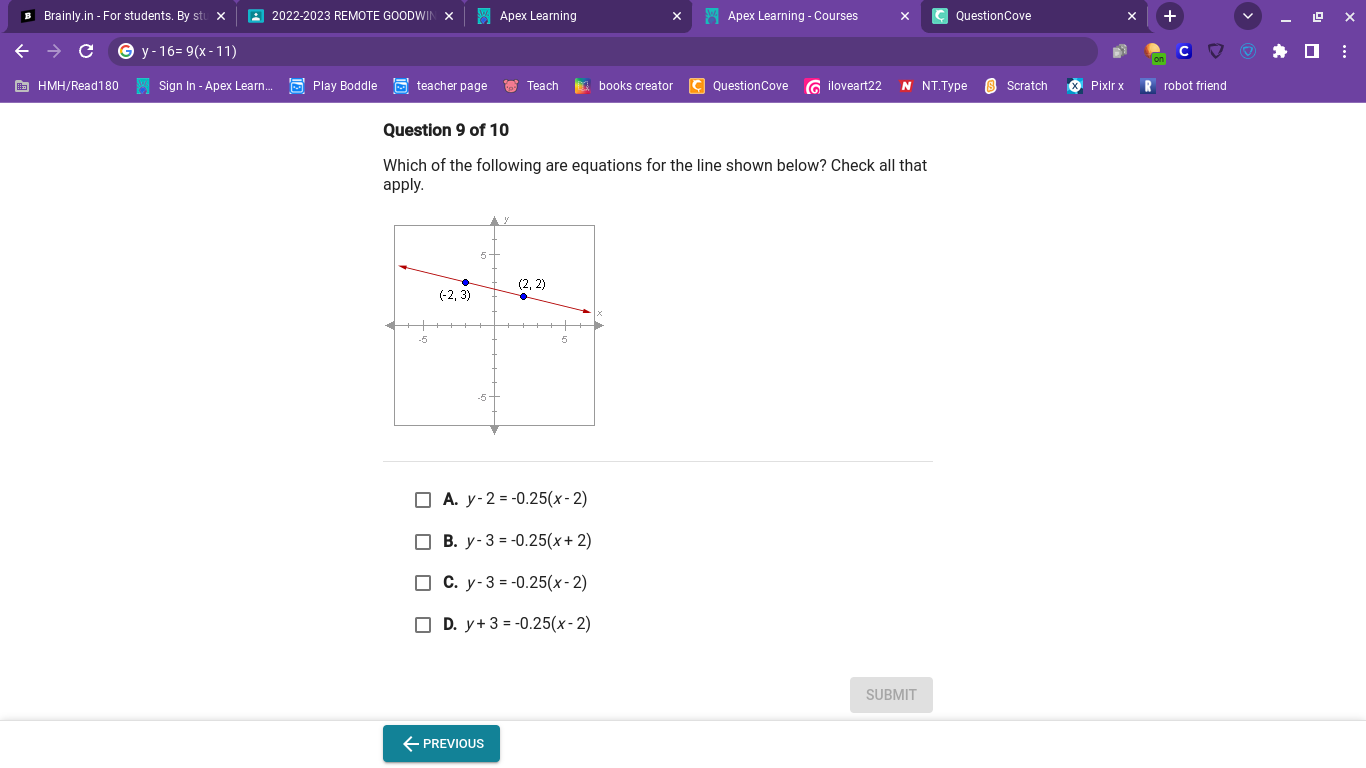
Task: Click the PREVIOUS button
Action: coord(441,744)
